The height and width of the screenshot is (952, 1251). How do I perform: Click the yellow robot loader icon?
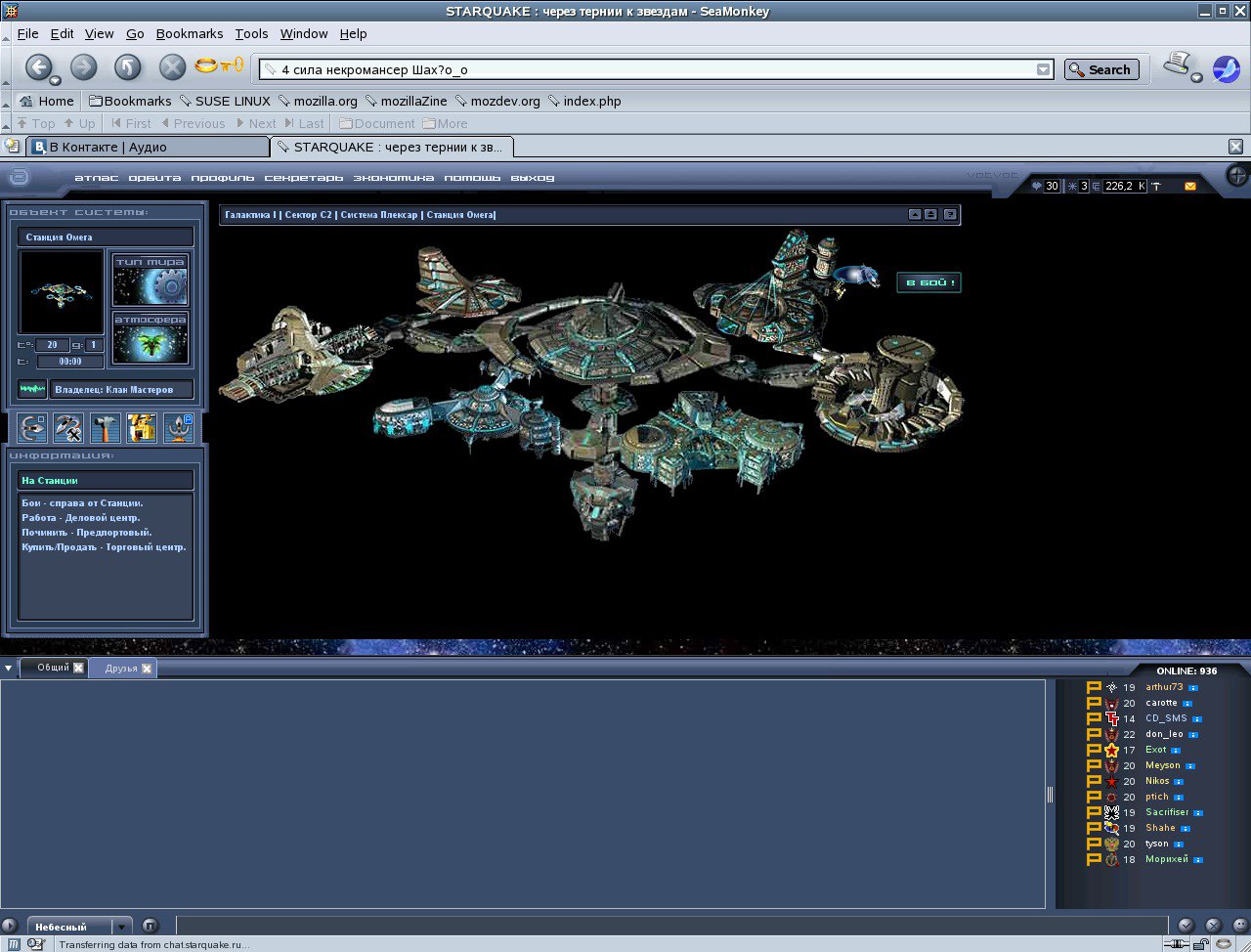142,428
